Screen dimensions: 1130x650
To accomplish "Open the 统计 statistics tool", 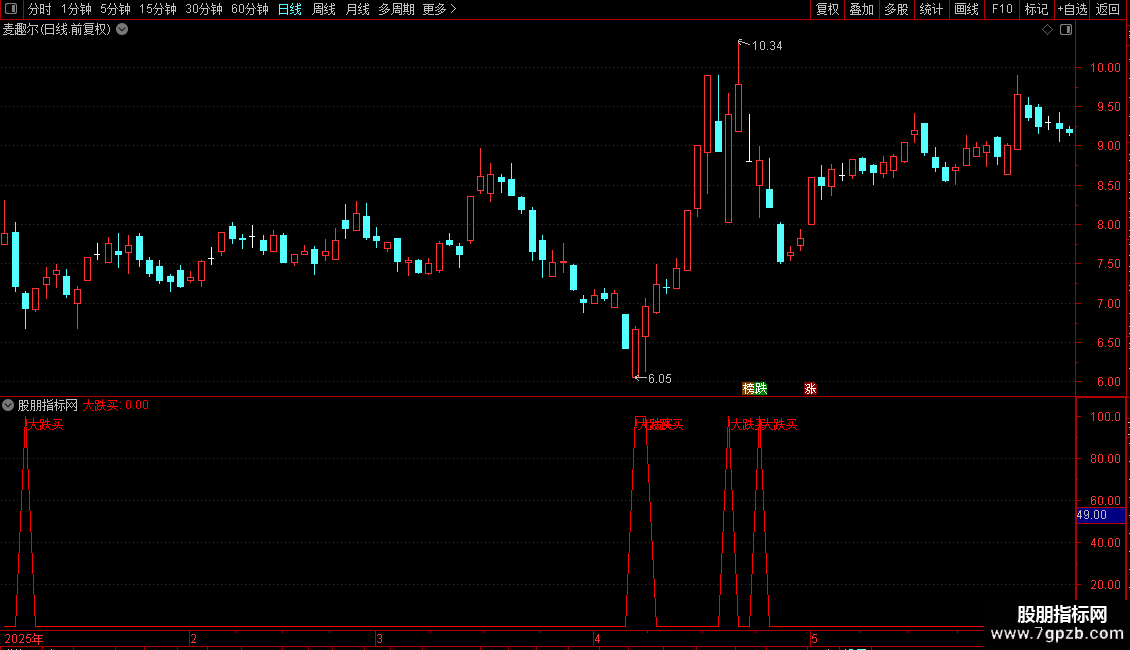I will 931,9.
